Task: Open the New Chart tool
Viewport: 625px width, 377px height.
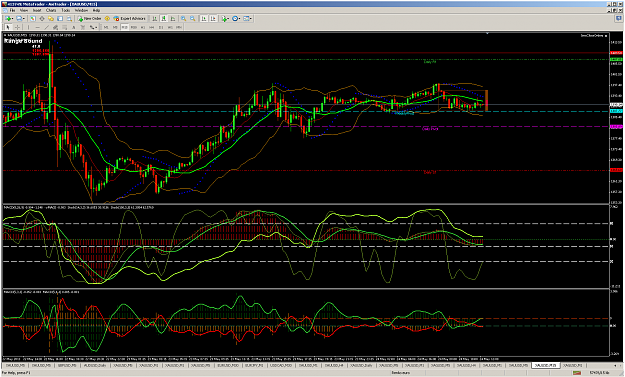Action: coord(7,19)
